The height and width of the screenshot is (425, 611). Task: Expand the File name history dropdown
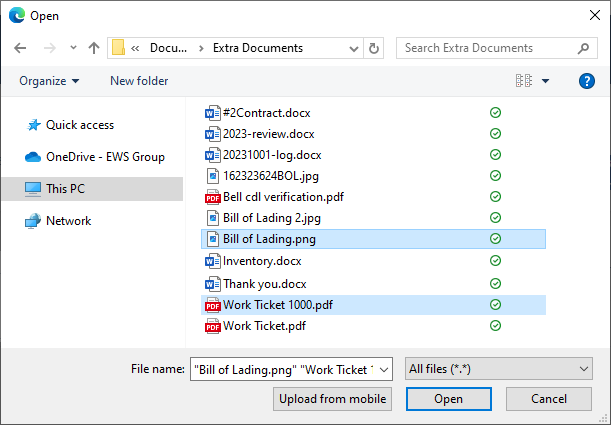coord(384,370)
